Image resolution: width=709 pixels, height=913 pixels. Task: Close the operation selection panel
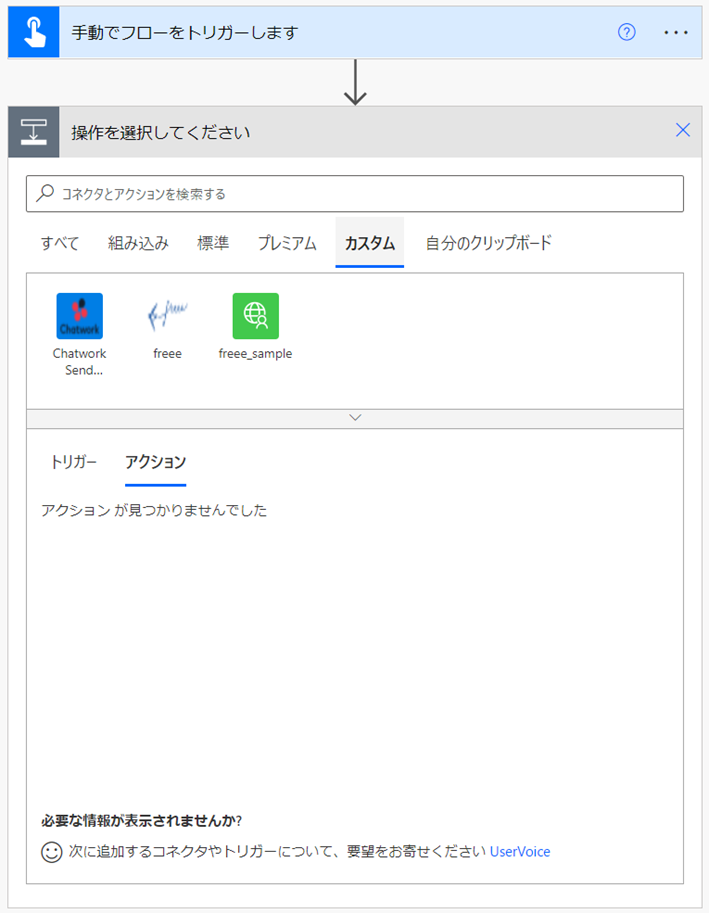(x=683, y=130)
